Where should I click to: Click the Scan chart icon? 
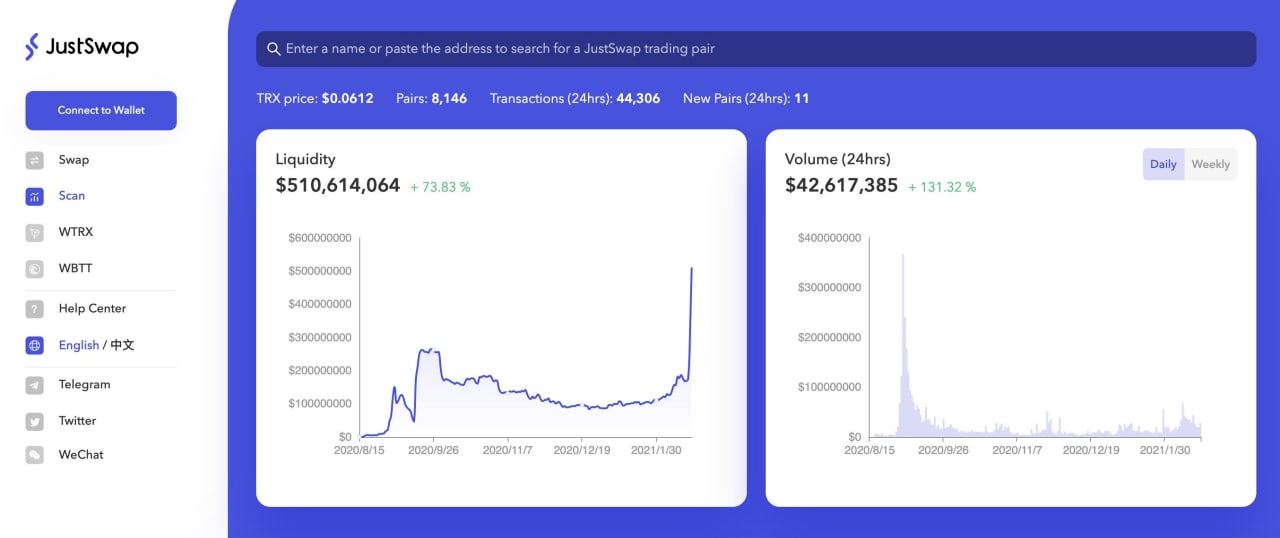(x=35, y=196)
